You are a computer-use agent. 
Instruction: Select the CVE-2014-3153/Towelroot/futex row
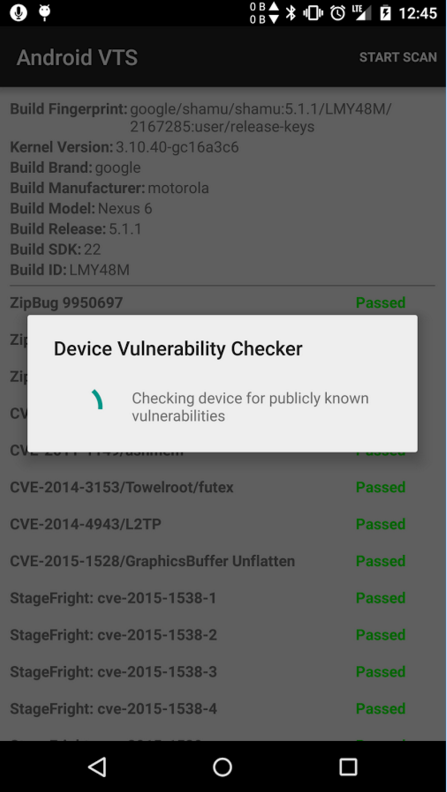[x=222, y=487]
